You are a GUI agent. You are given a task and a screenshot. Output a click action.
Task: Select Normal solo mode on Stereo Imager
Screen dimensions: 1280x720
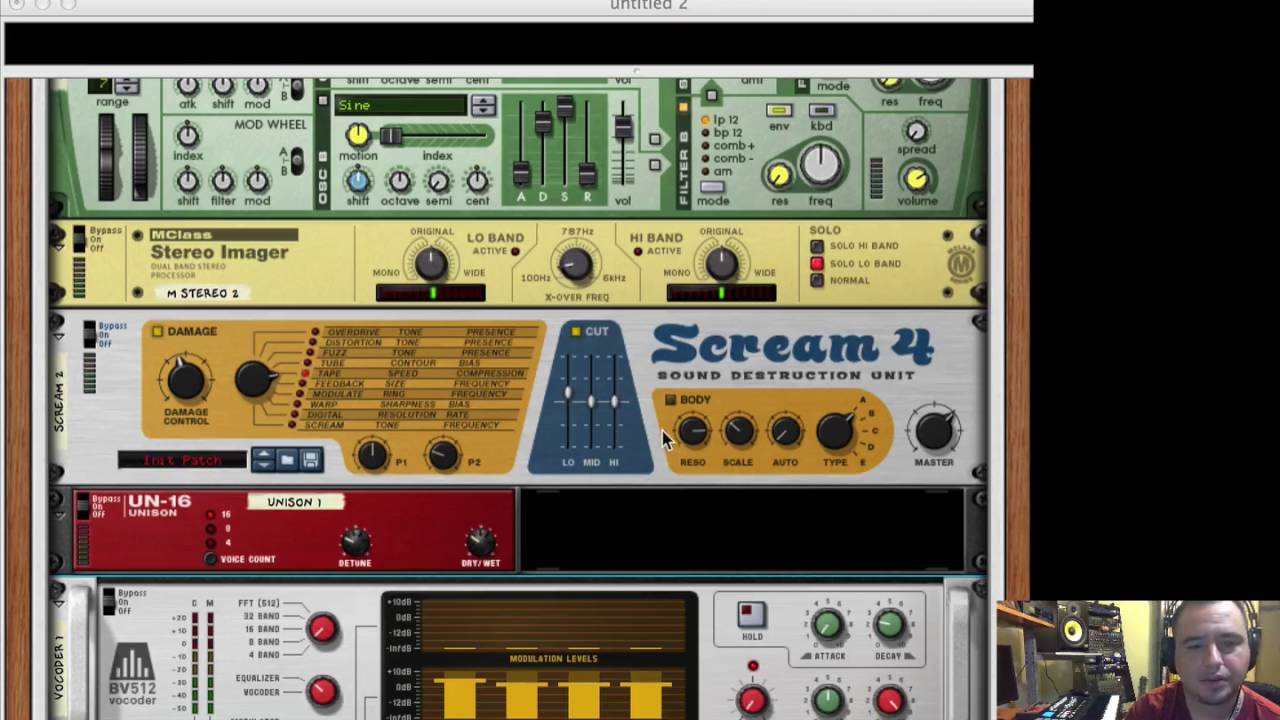pyautogui.click(x=817, y=280)
